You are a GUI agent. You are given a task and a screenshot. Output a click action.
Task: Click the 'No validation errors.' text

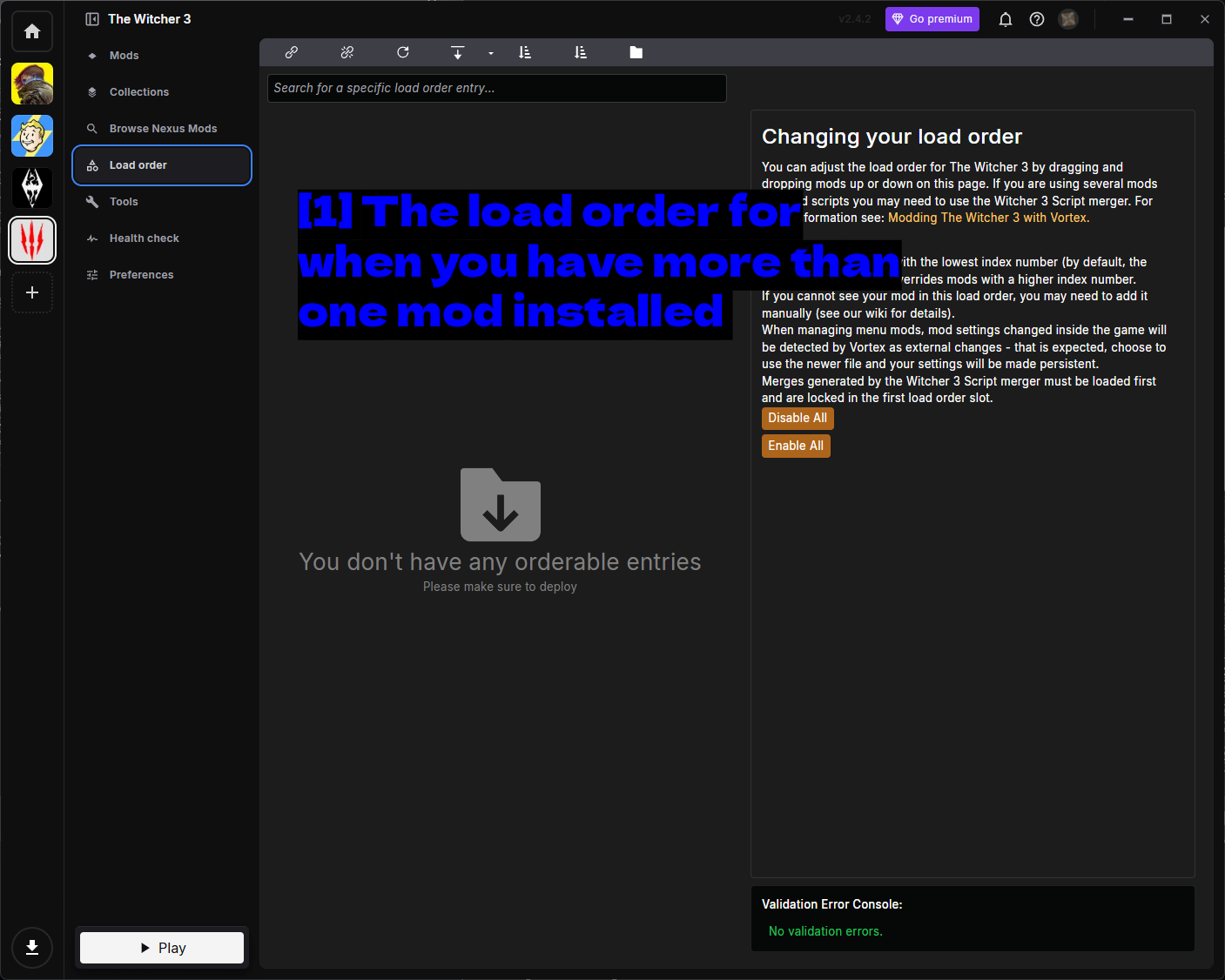(825, 931)
